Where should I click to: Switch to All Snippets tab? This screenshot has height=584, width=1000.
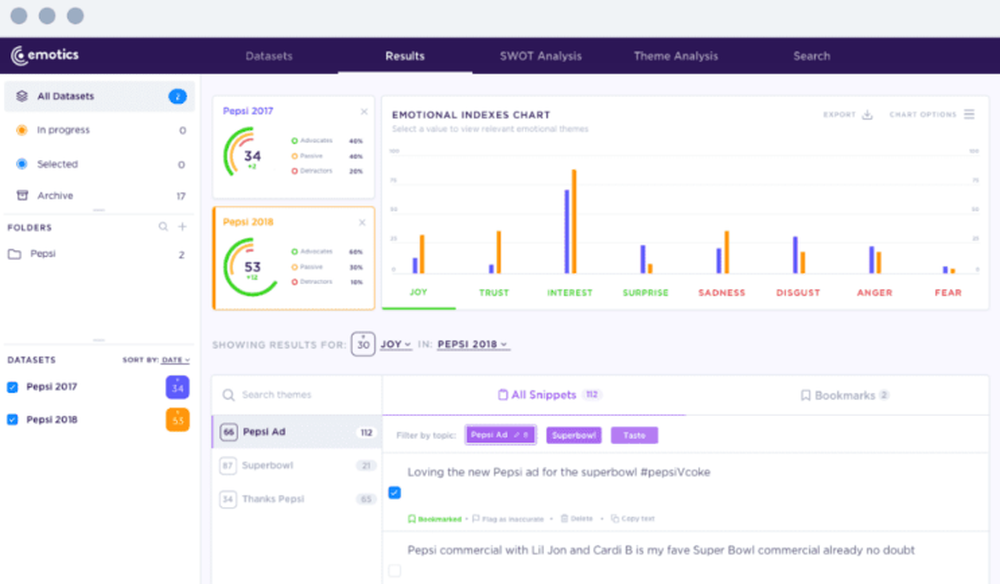pyautogui.click(x=549, y=395)
